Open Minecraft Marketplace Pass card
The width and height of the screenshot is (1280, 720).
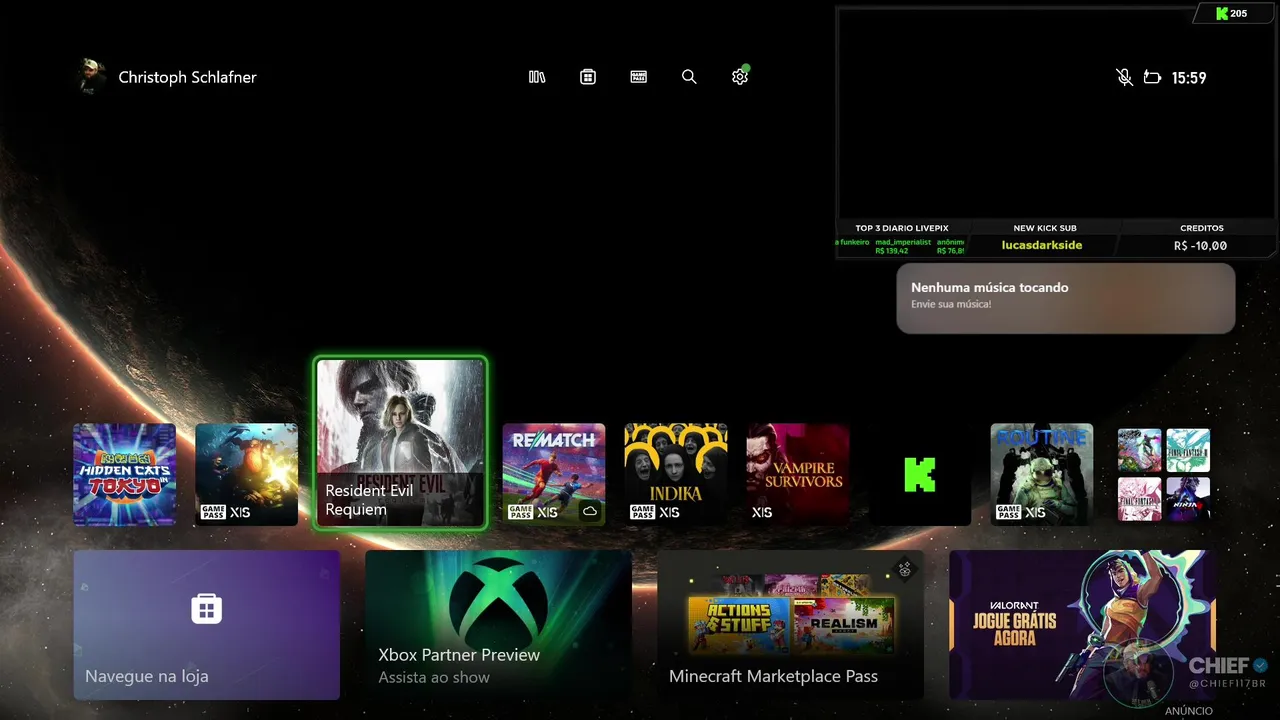790,625
